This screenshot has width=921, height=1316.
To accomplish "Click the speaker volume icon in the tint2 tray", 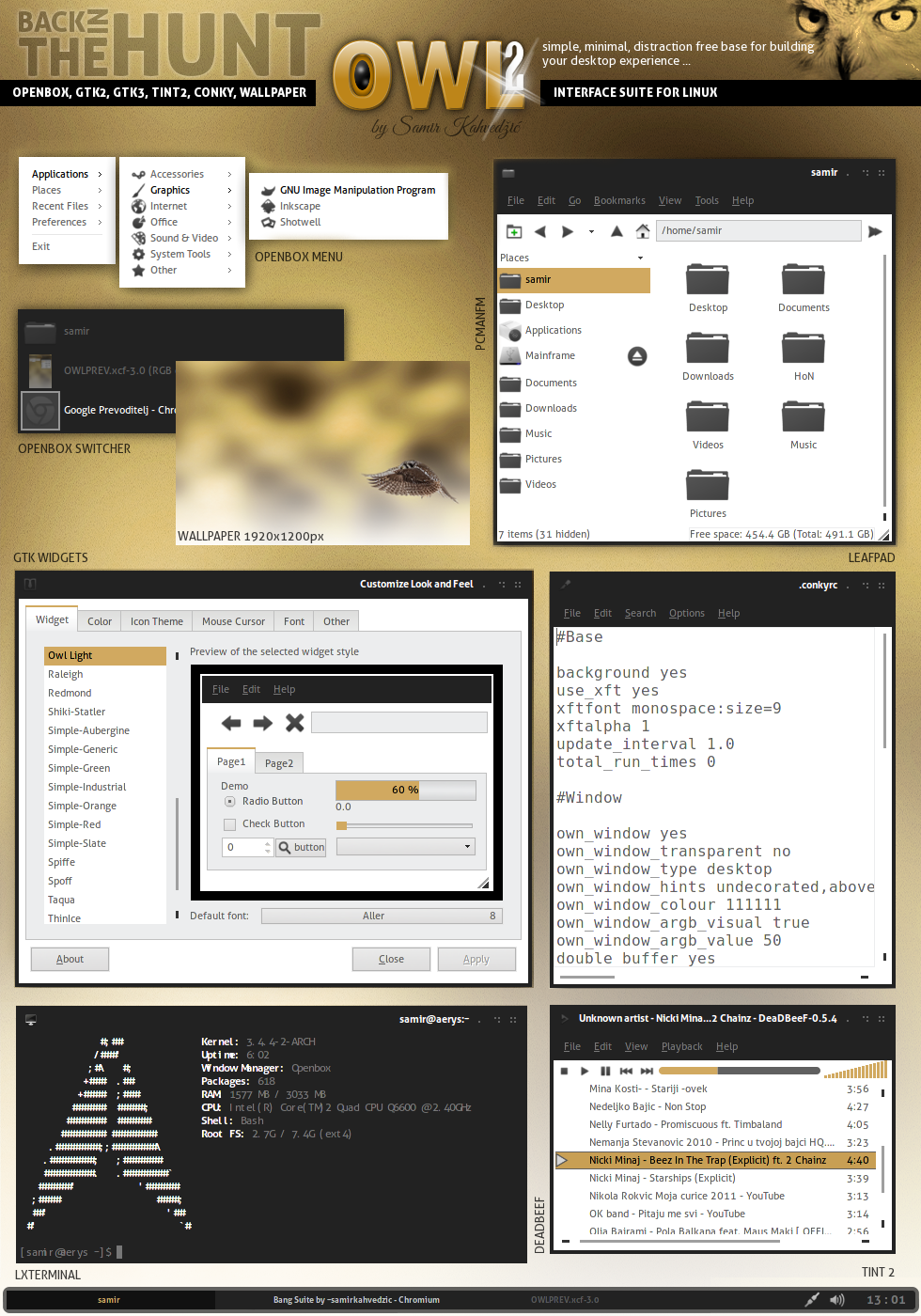I will (837, 1300).
